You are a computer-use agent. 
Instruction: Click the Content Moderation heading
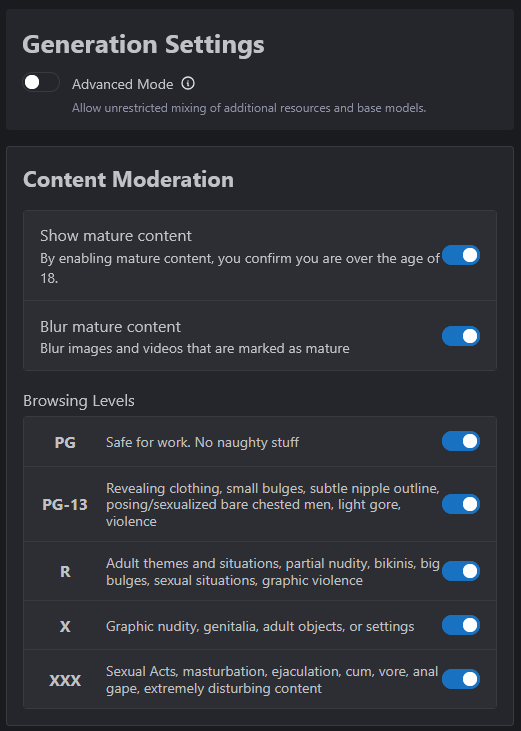(x=129, y=179)
